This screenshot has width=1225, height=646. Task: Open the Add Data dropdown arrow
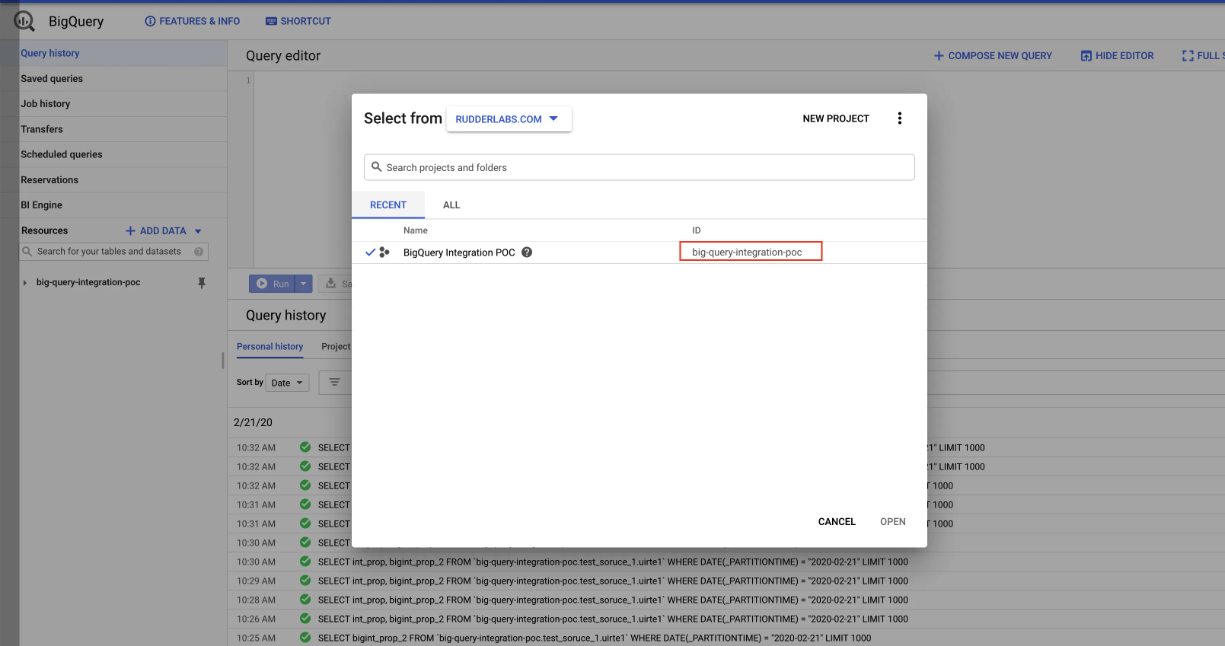click(x=198, y=231)
